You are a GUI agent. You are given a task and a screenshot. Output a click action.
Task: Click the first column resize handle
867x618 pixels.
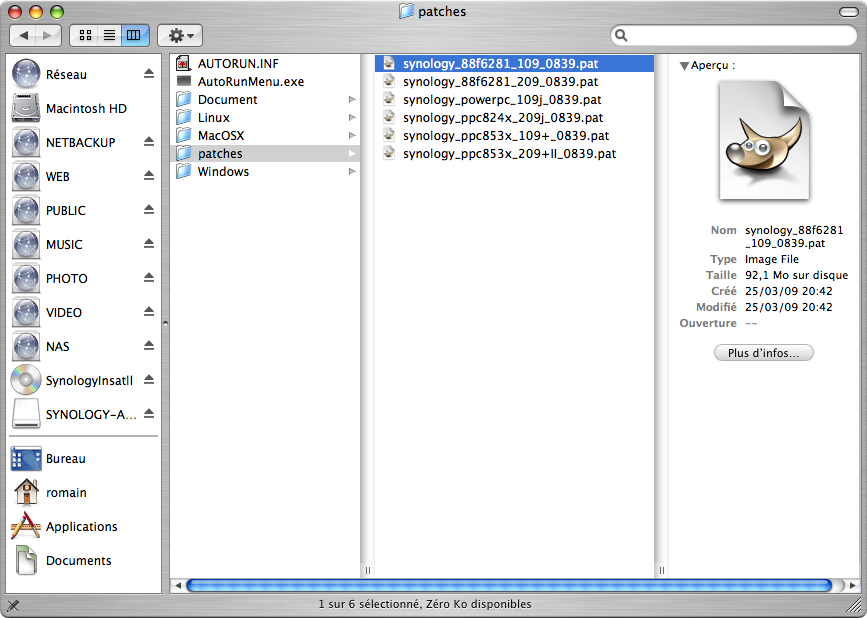[368, 570]
